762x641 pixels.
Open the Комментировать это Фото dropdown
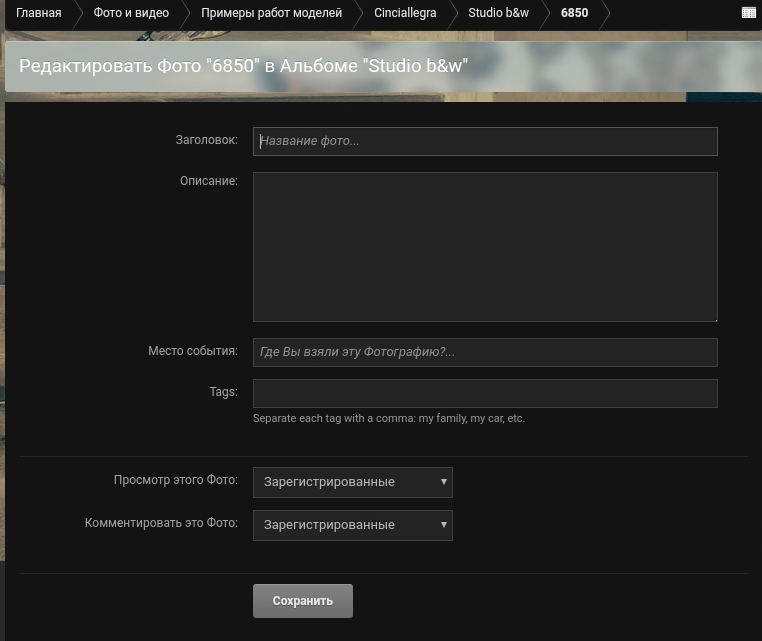[352, 525]
